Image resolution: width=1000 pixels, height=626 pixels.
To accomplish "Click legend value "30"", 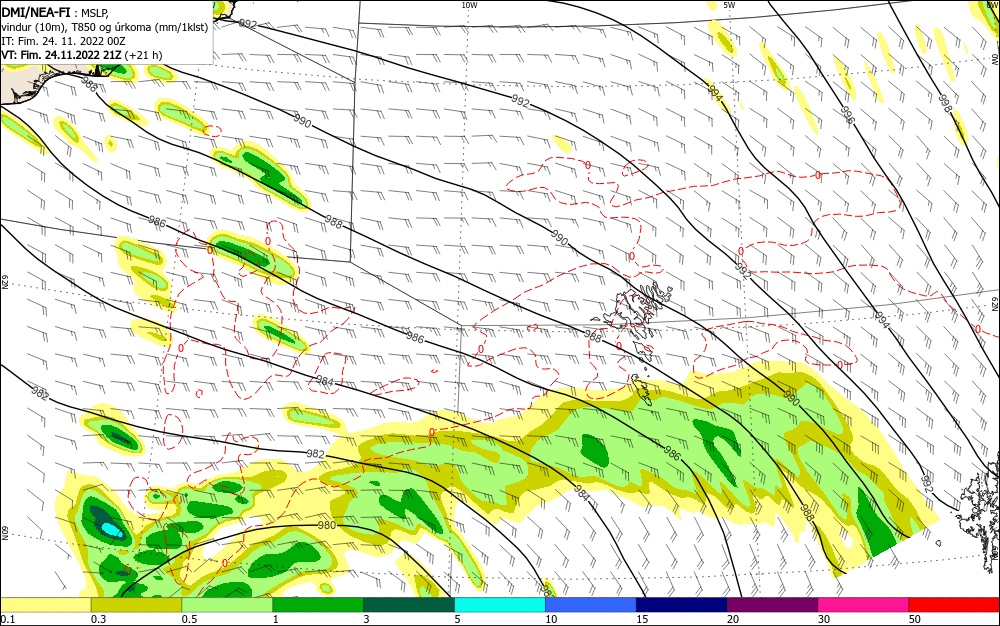I will (x=824, y=620).
